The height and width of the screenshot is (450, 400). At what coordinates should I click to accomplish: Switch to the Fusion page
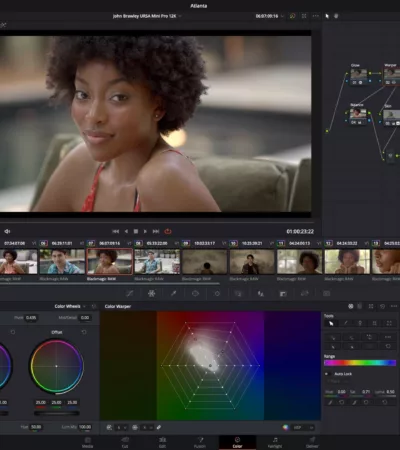[200, 442]
